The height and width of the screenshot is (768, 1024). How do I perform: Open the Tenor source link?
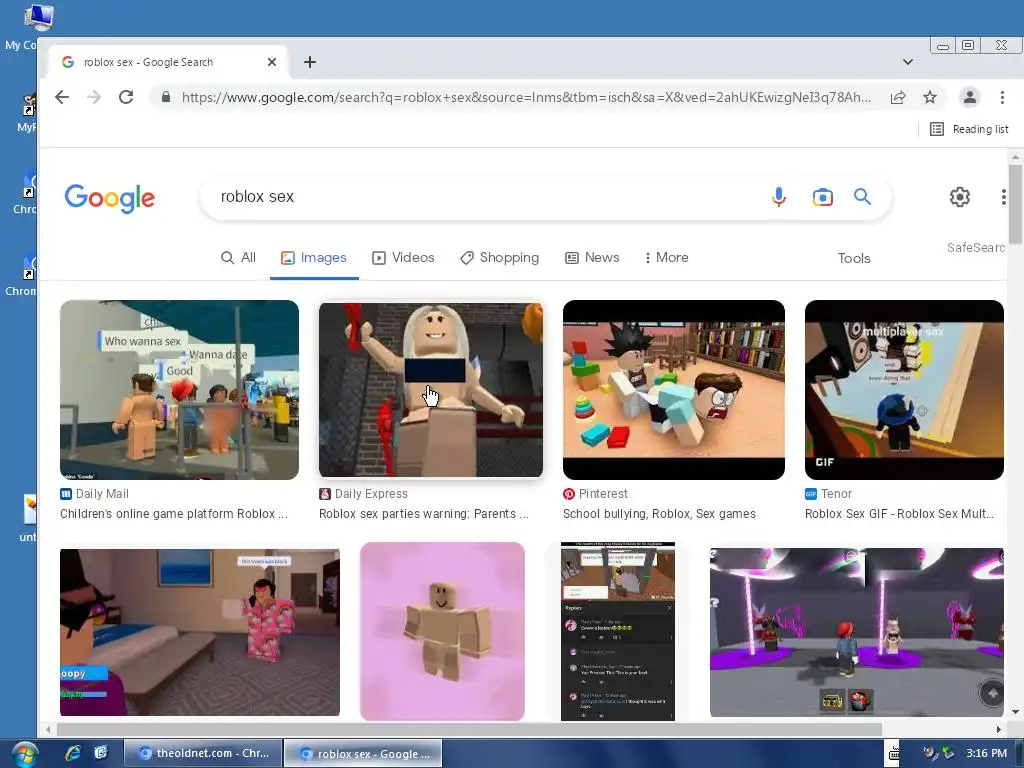tap(828, 494)
